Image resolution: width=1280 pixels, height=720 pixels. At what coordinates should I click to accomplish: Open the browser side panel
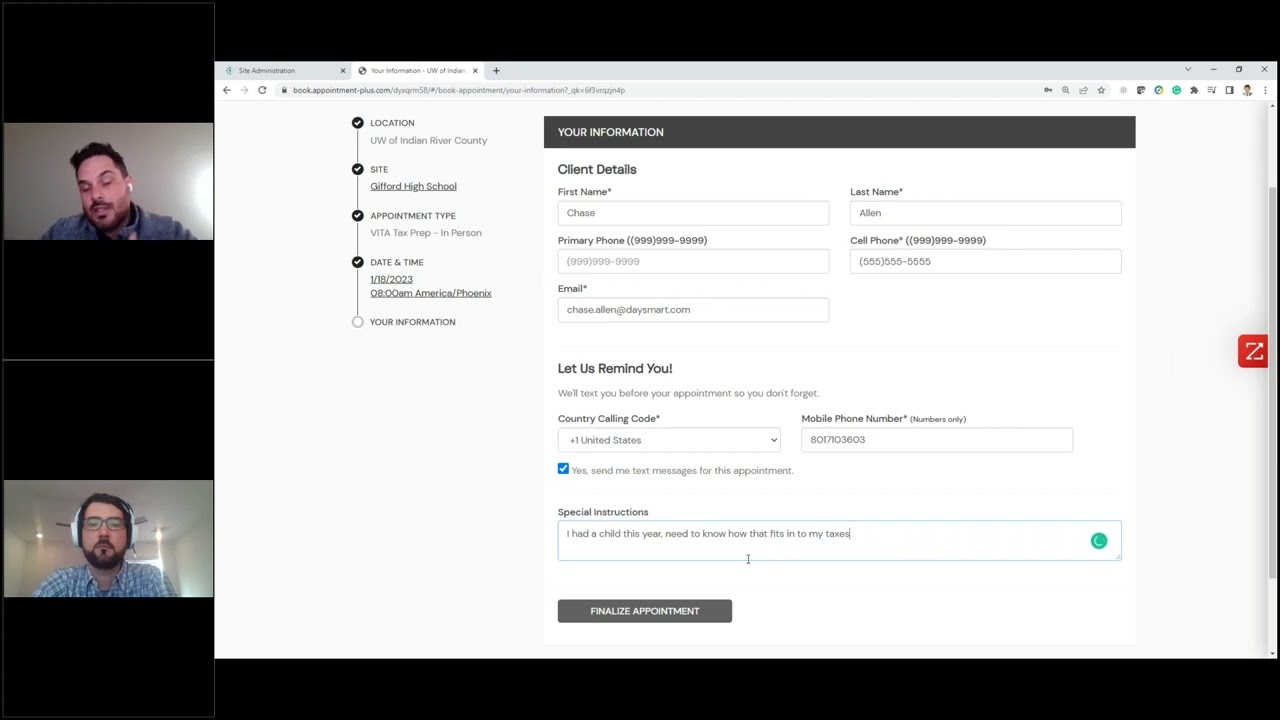click(1229, 90)
